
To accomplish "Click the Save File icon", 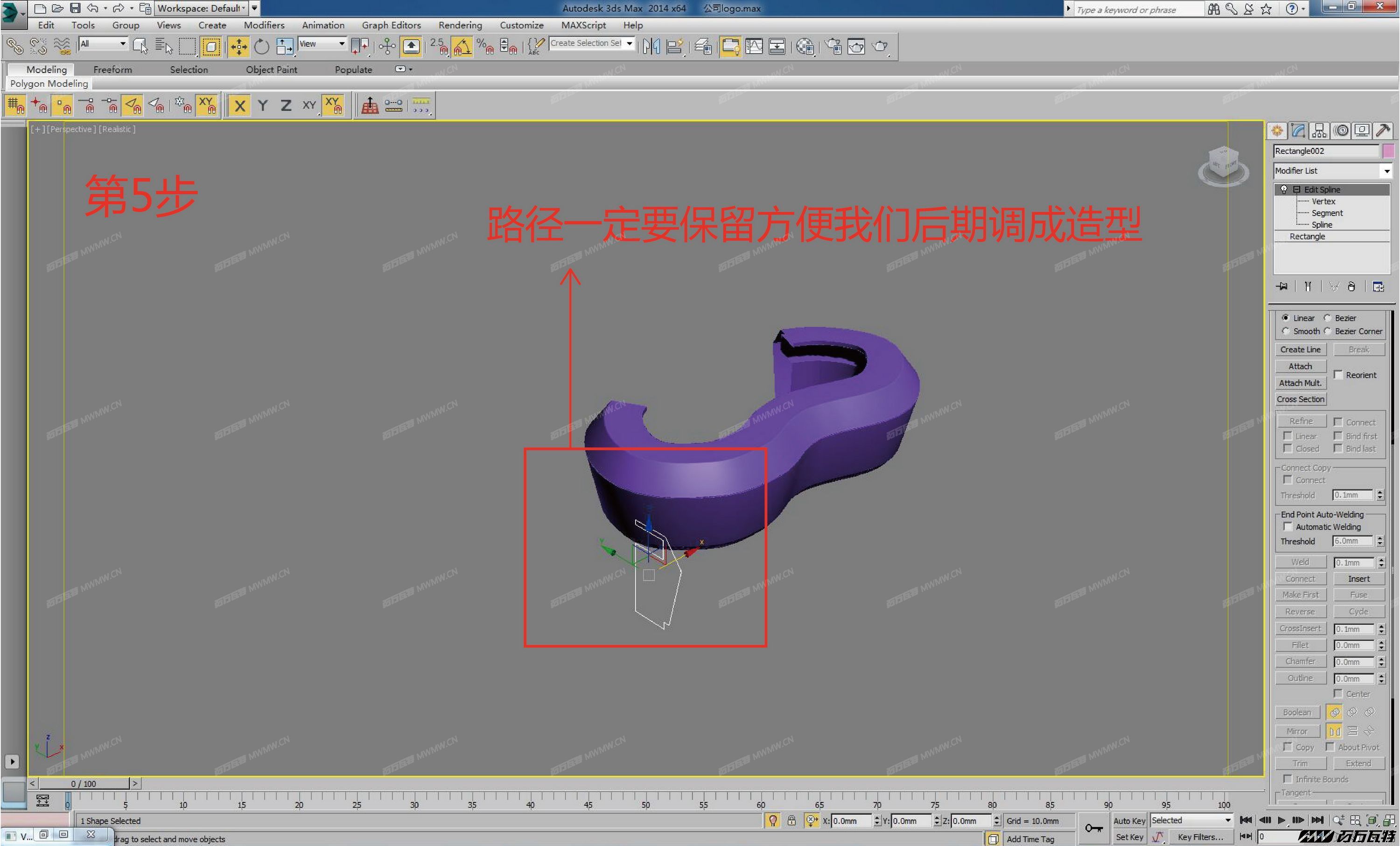I will pos(74,8).
